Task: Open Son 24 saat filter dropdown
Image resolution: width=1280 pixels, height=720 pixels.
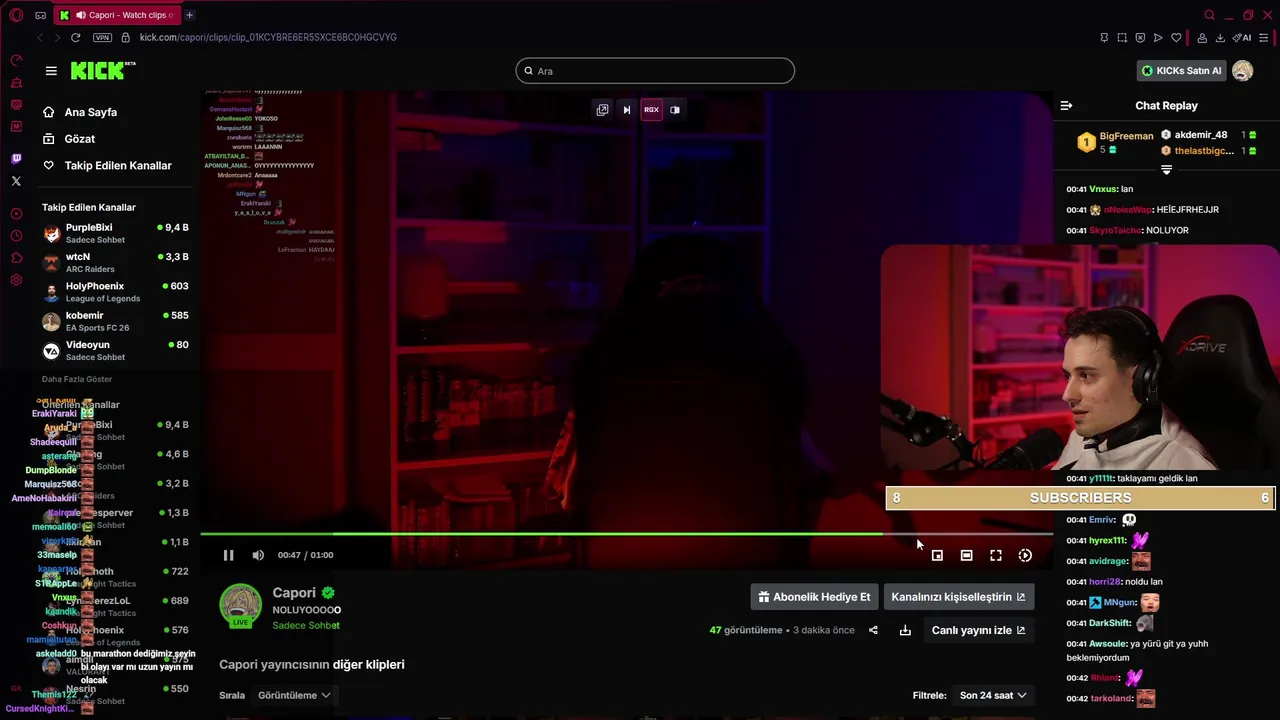Action: click(993, 695)
